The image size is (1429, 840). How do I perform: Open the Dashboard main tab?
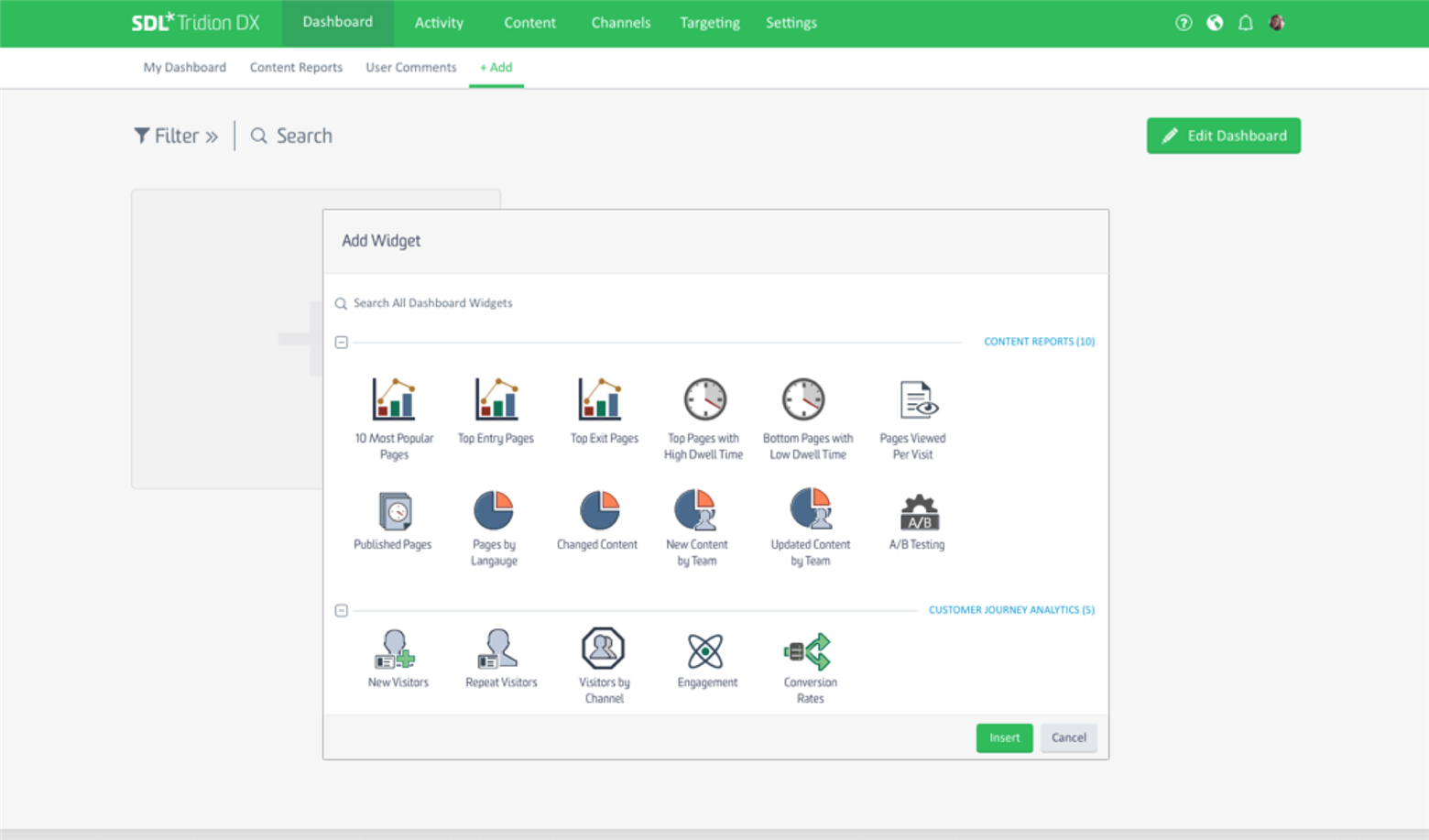[x=338, y=23]
